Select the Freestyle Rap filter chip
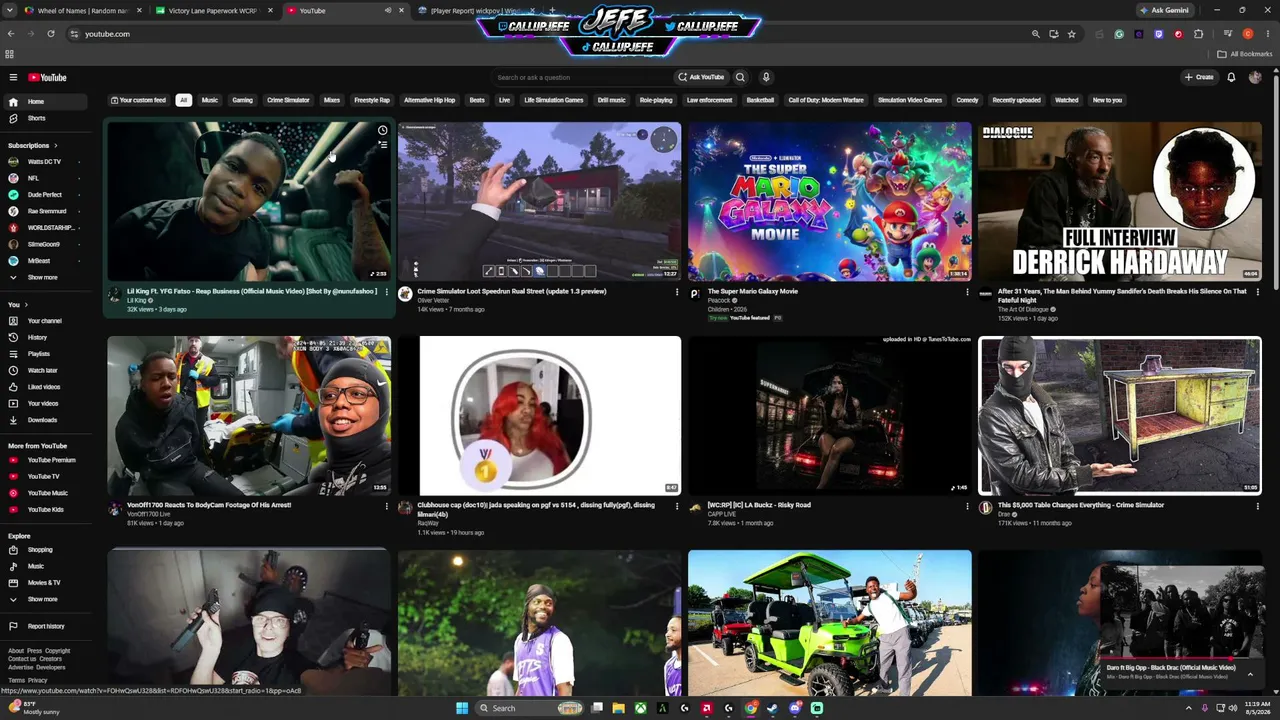The height and width of the screenshot is (720, 1280). click(372, 100)
